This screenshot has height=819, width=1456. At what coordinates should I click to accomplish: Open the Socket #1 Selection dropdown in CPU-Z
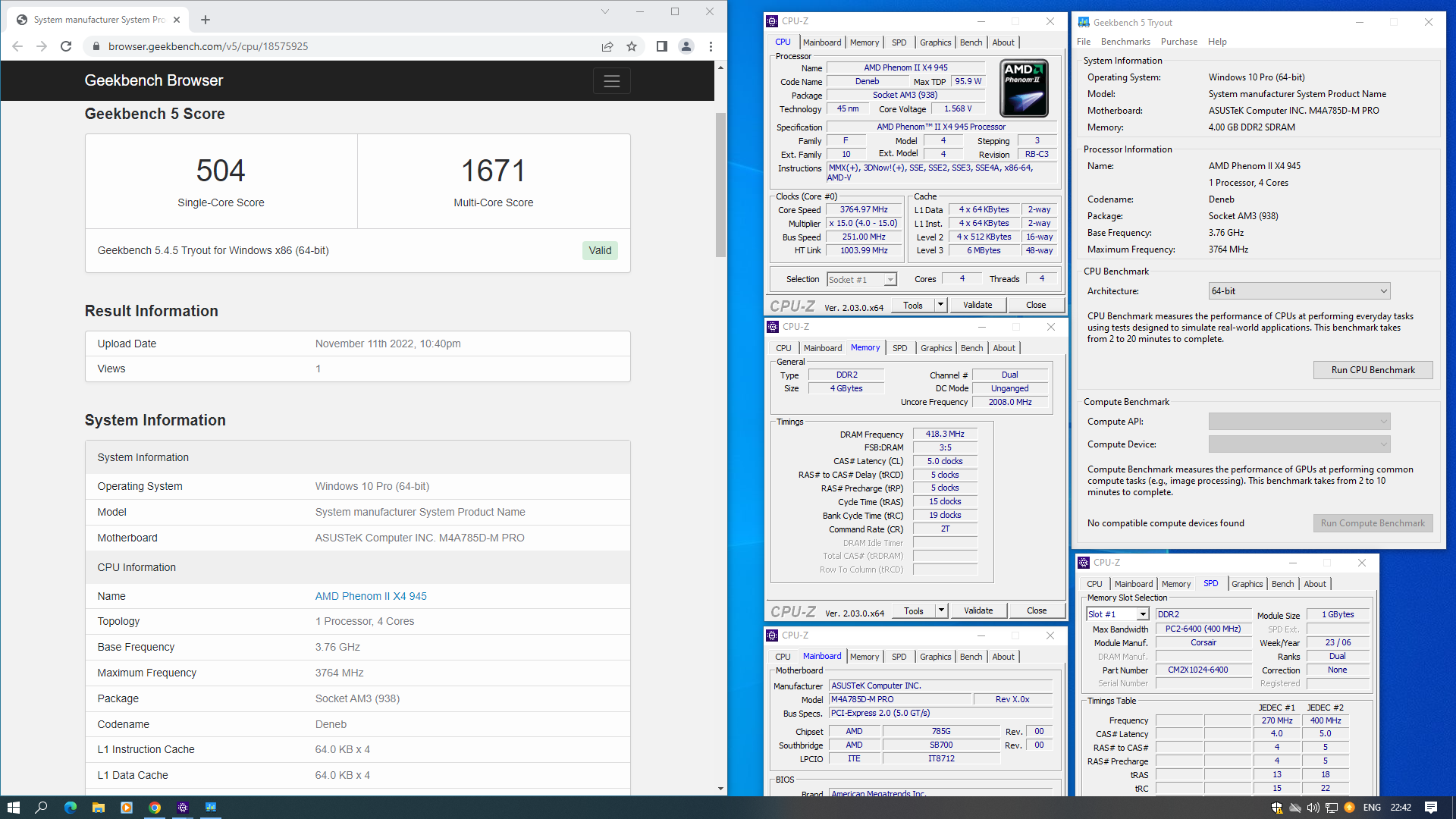pyautogui.click(x=862, y=280)
